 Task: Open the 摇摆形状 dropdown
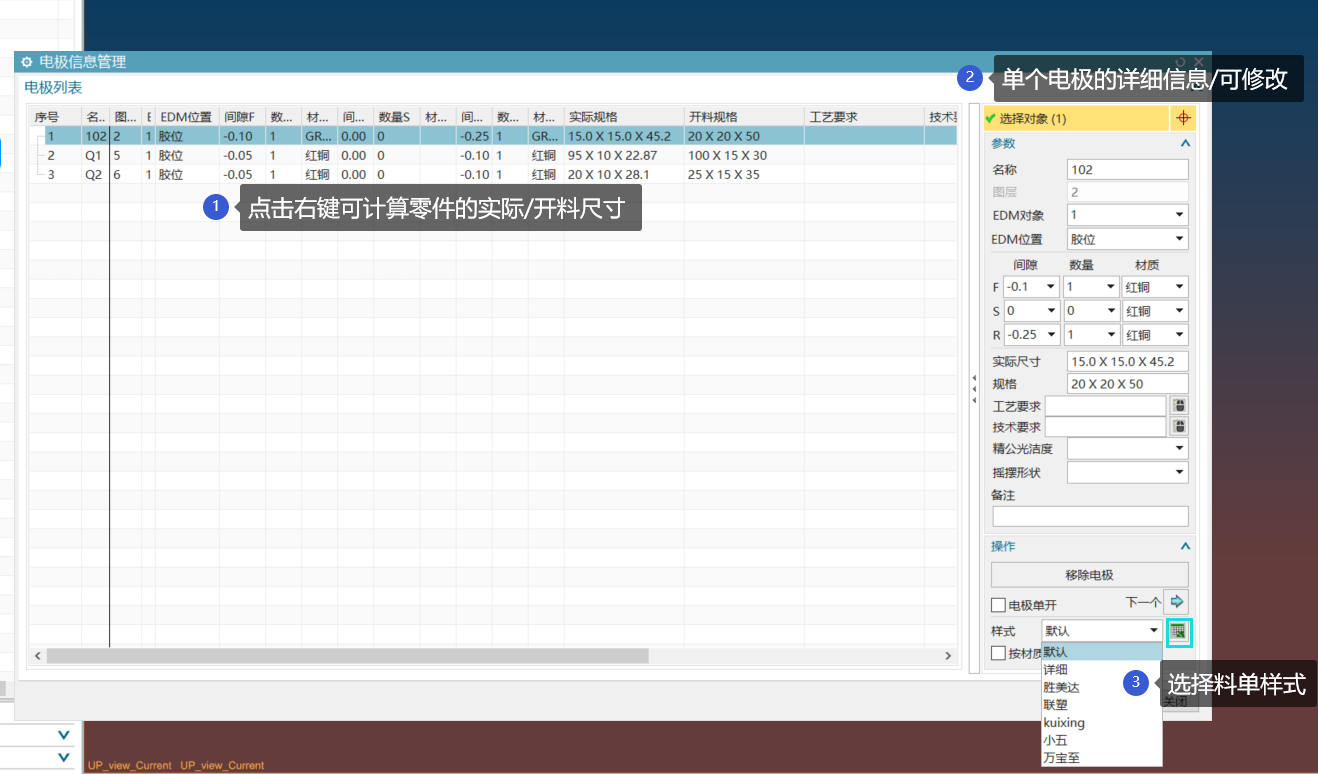pos(1128,472)
